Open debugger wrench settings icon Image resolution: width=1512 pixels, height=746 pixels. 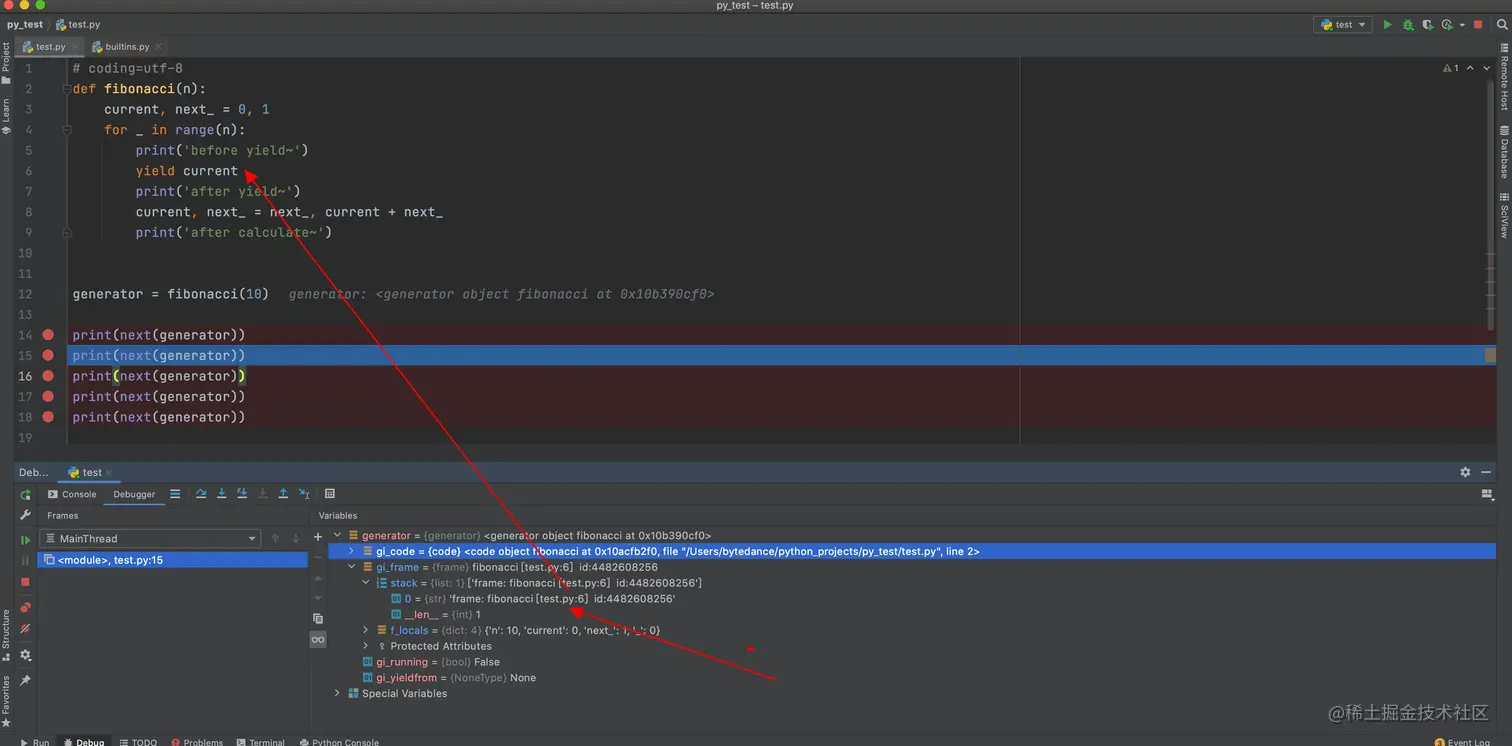tap(26, 515)
